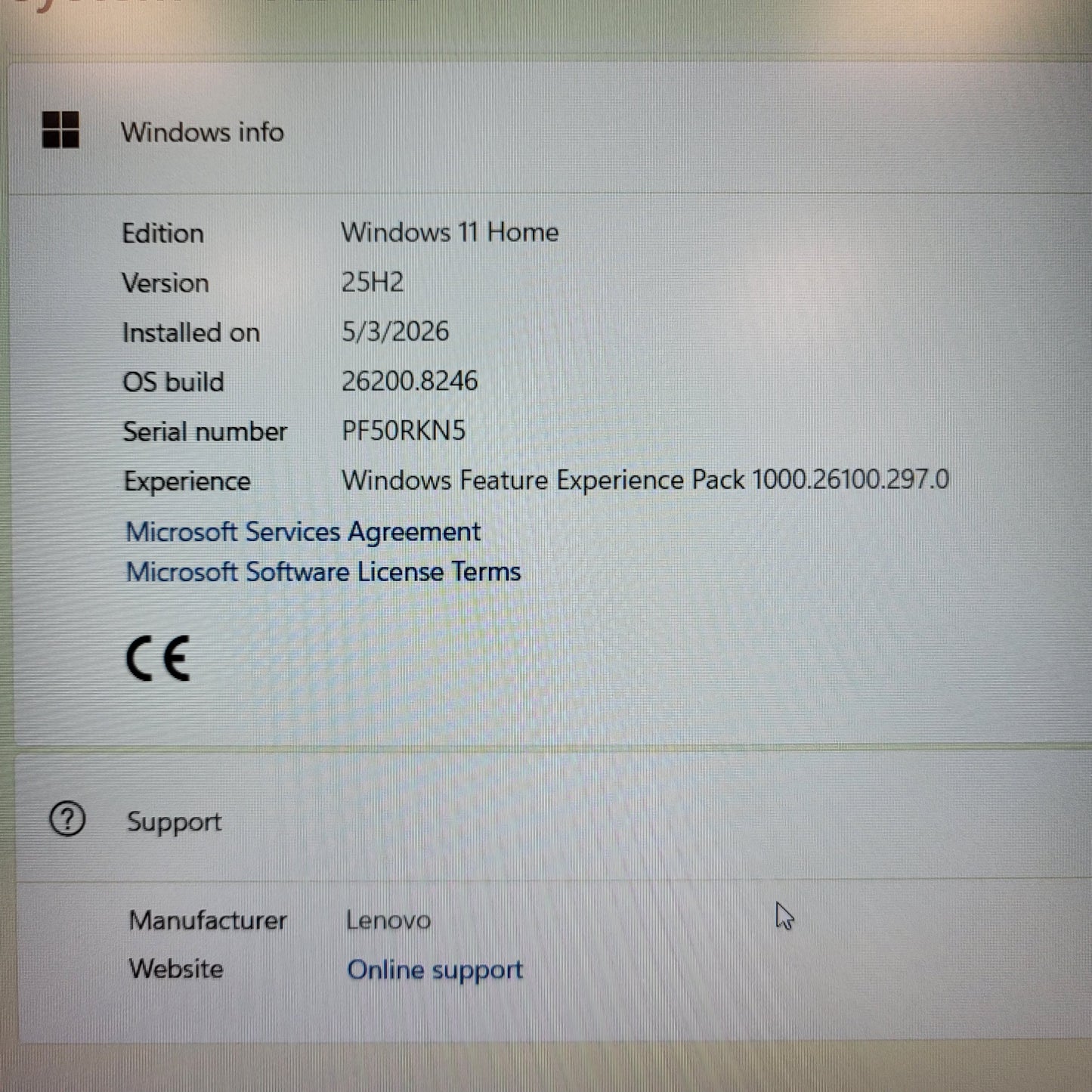Click the Manufacturer label

coord(208,920)
